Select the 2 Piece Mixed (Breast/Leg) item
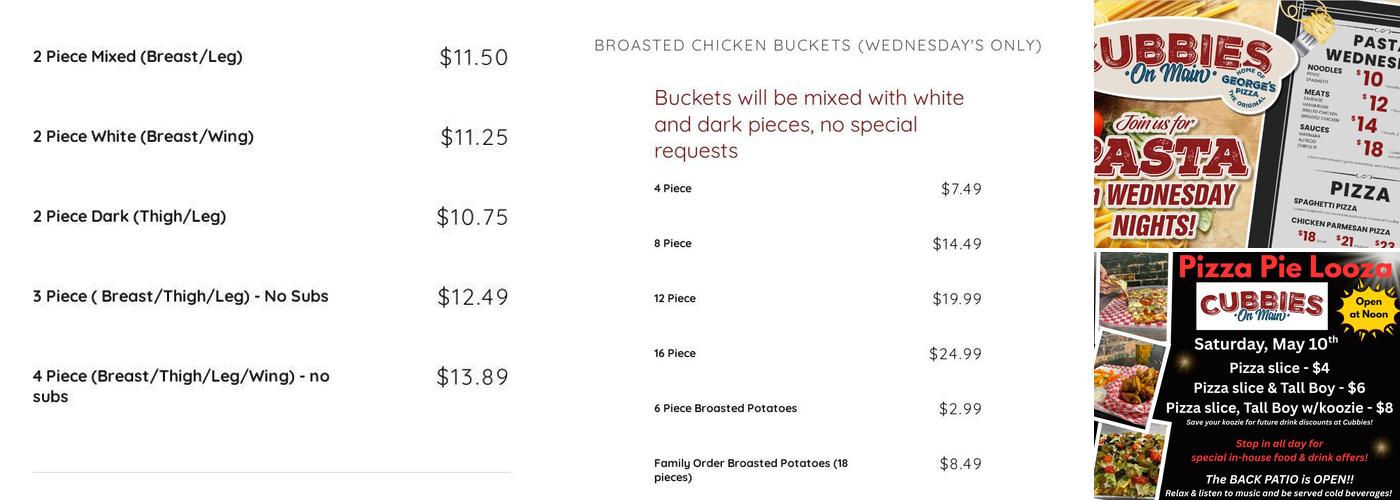The height and width of the screenshot is (500, 1400). (138, 57)
